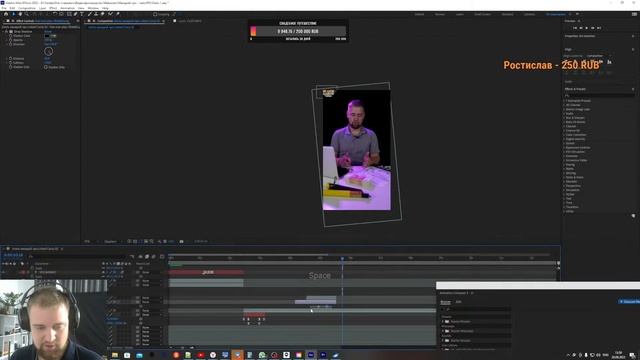Expand the Color Correction effects category

565,135
